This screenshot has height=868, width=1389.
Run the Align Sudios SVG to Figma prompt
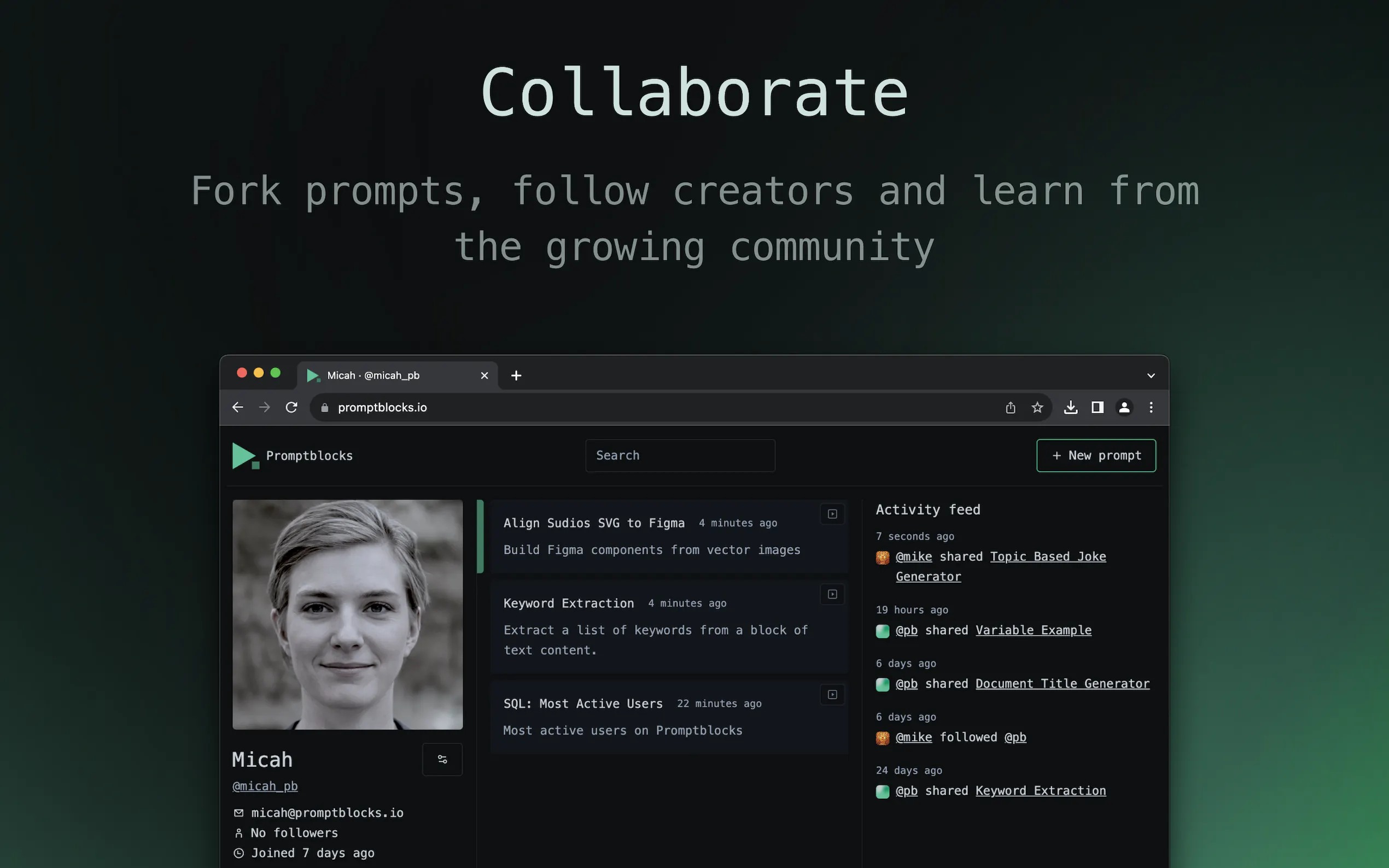click(832, 514)
